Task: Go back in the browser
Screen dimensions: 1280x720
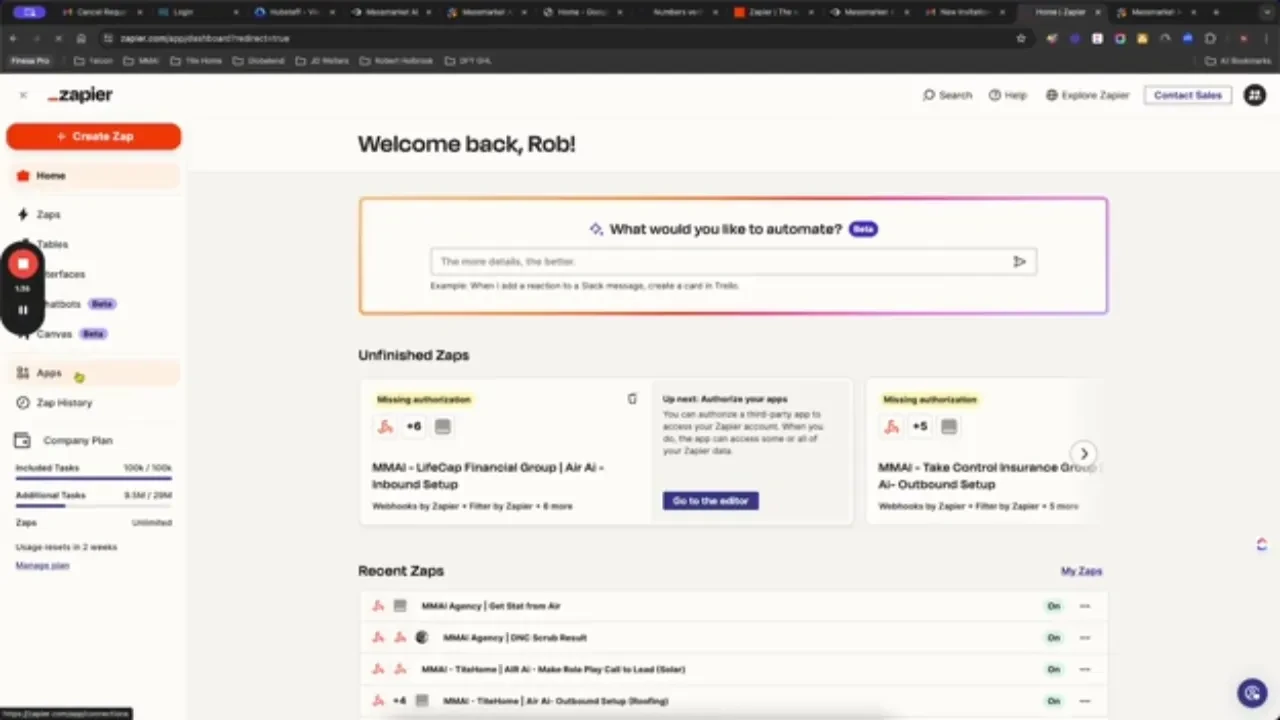Action: pyautogui.click(x=14, y=38)
